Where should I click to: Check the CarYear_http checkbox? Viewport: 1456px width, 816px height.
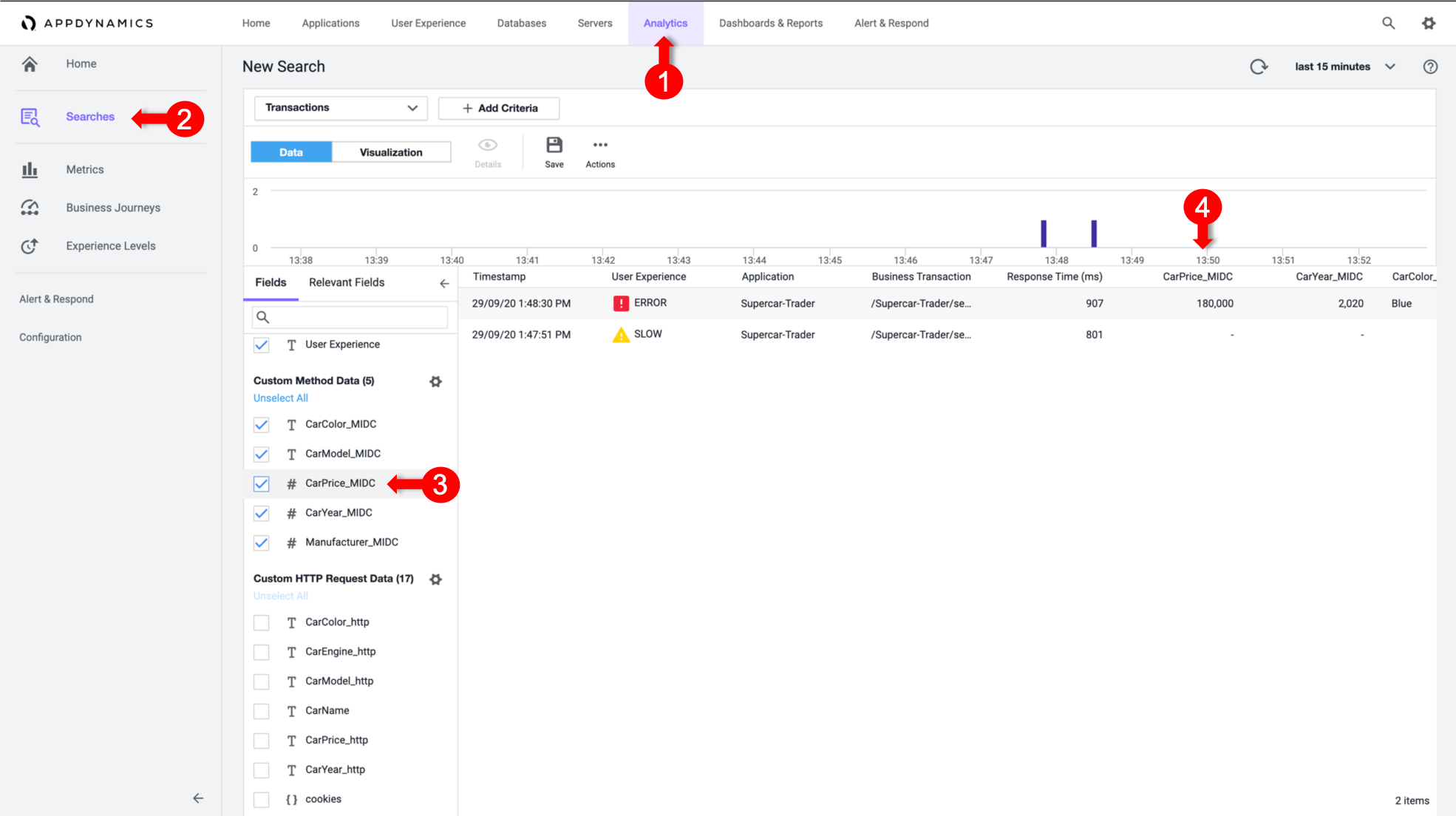coord(262,770)
